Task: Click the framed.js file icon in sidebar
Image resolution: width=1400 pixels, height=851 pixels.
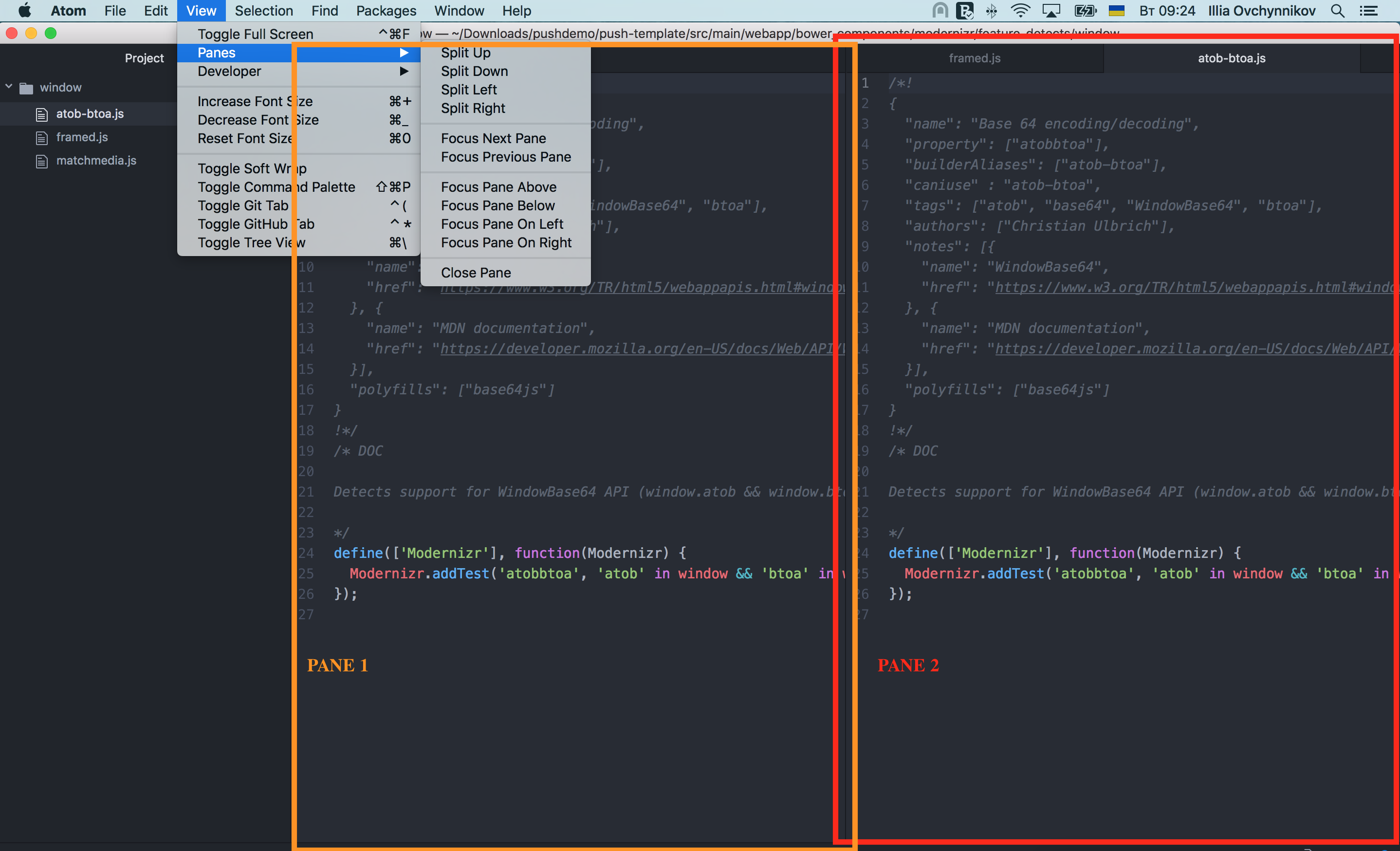Action: pos(41,137)
